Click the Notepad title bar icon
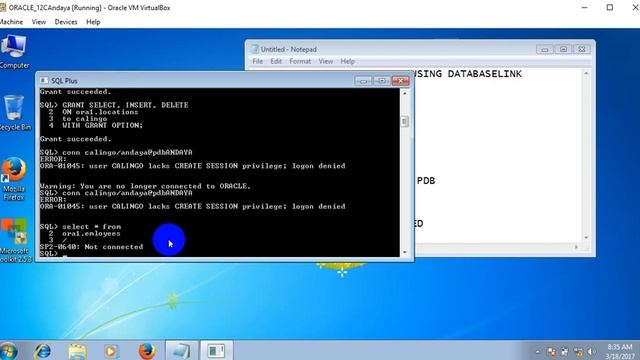 coord(255,49)
